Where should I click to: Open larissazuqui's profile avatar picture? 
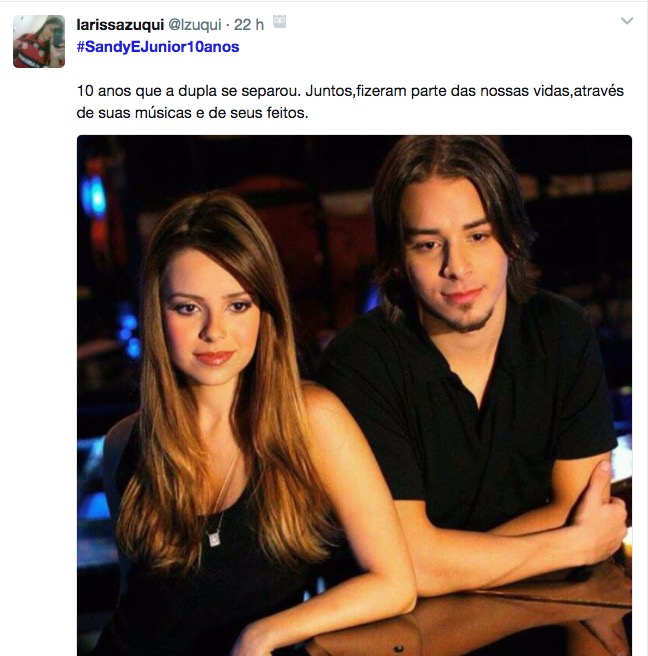(39, 41)
